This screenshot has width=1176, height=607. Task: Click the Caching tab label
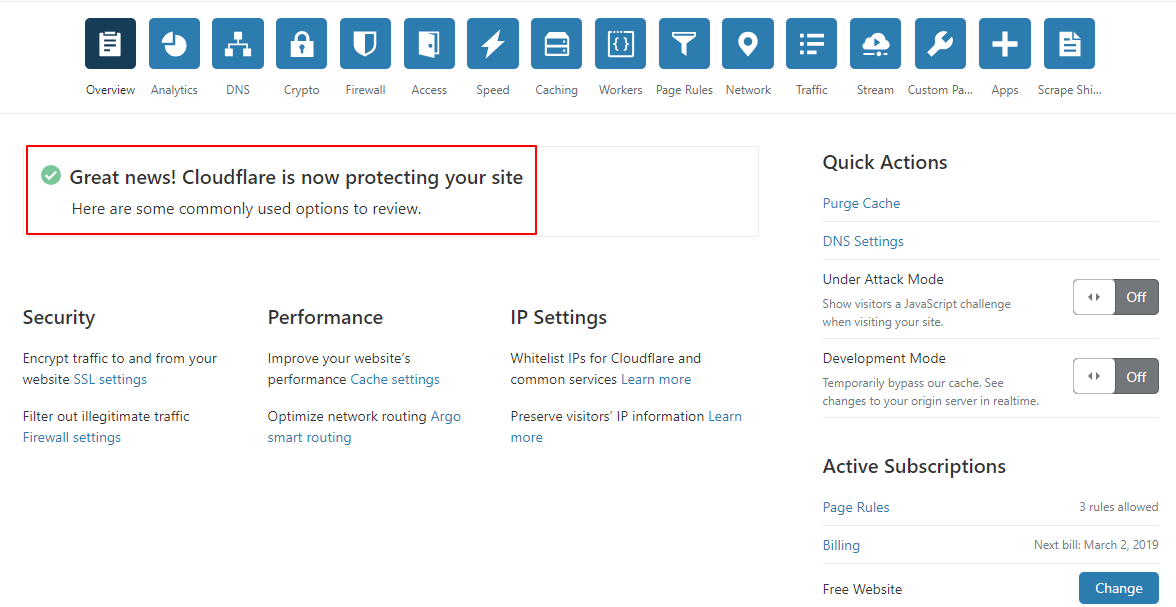pos(556,90)
